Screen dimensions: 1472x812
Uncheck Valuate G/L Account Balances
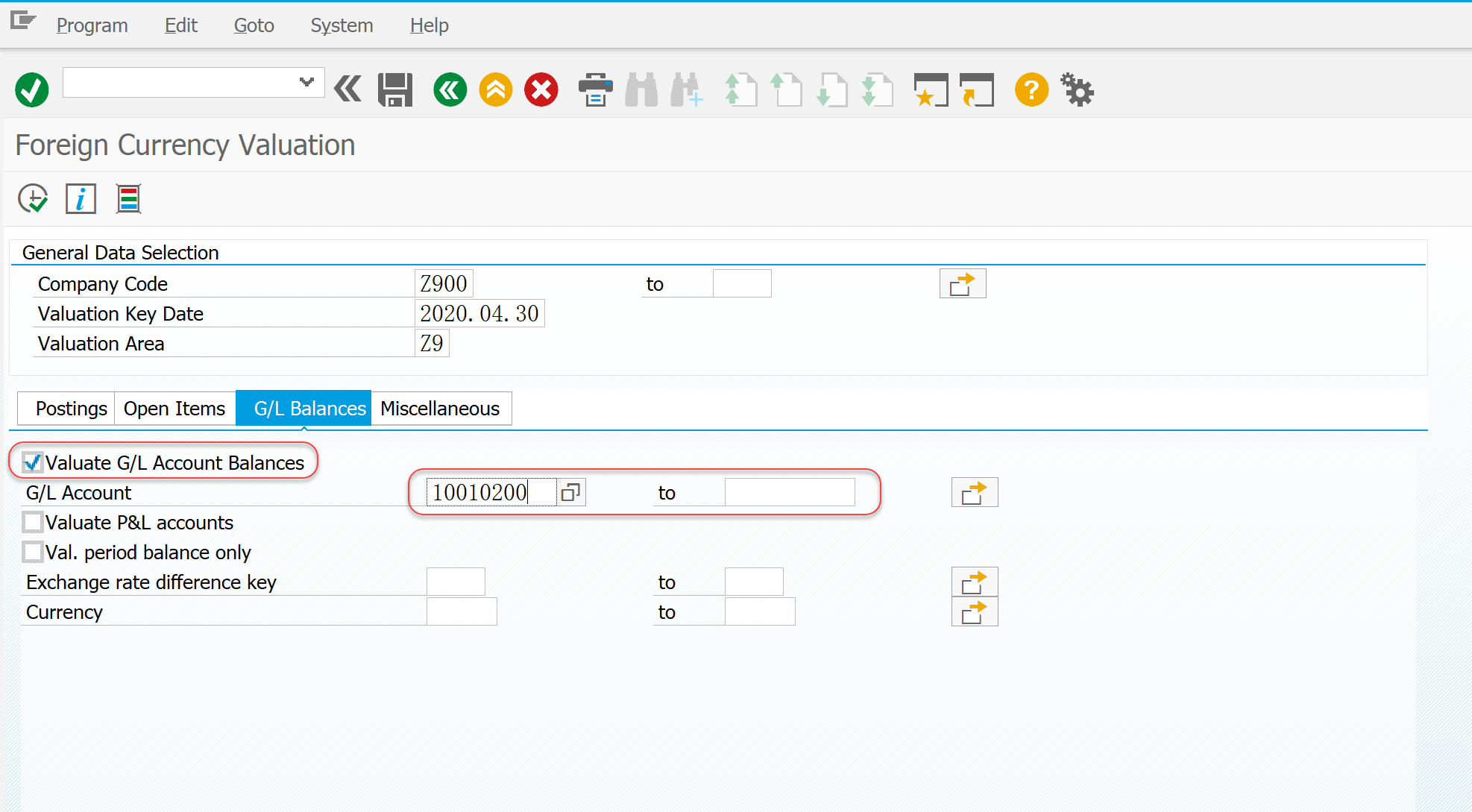(33, 463)
